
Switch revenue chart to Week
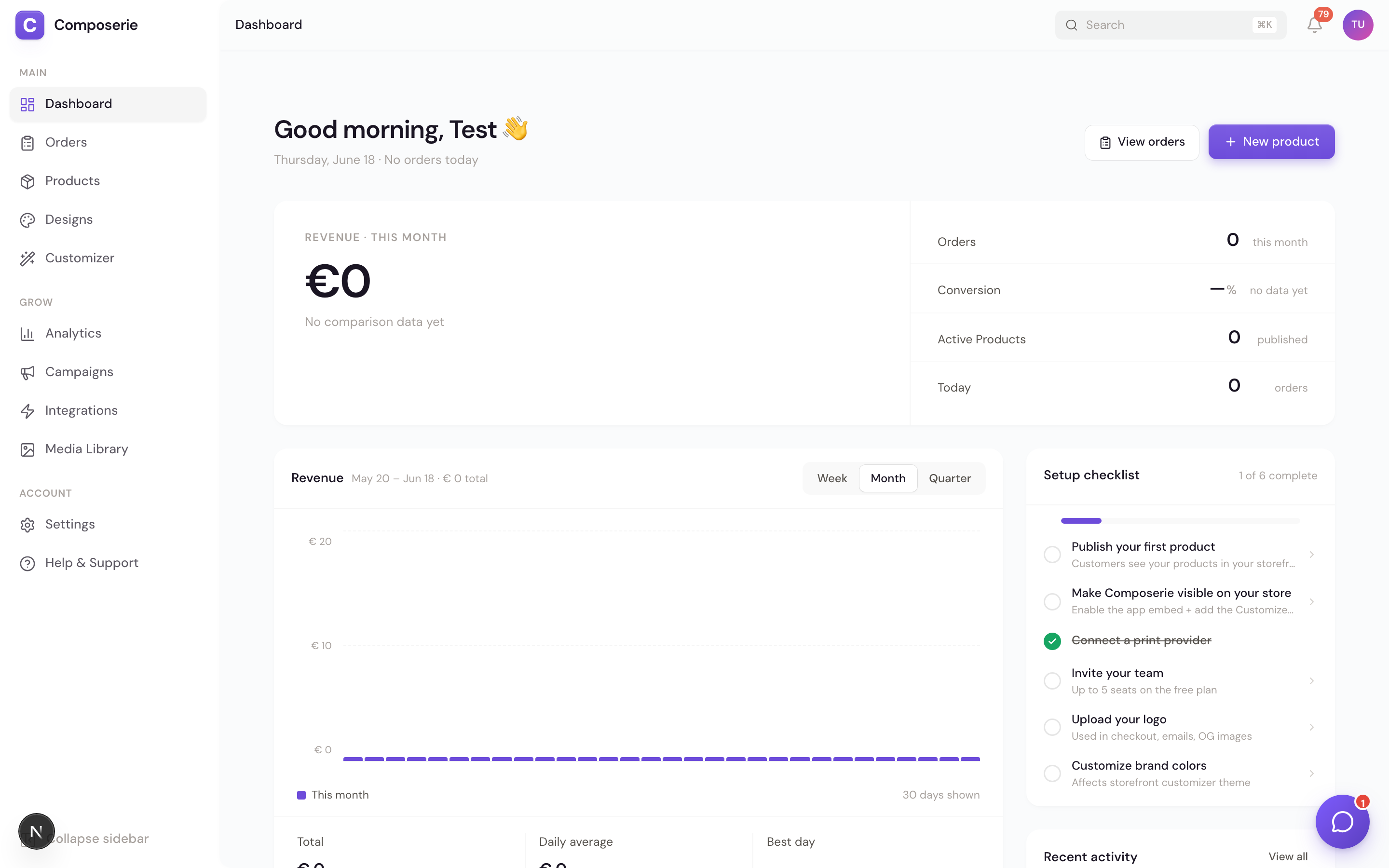tap(831, 478)
